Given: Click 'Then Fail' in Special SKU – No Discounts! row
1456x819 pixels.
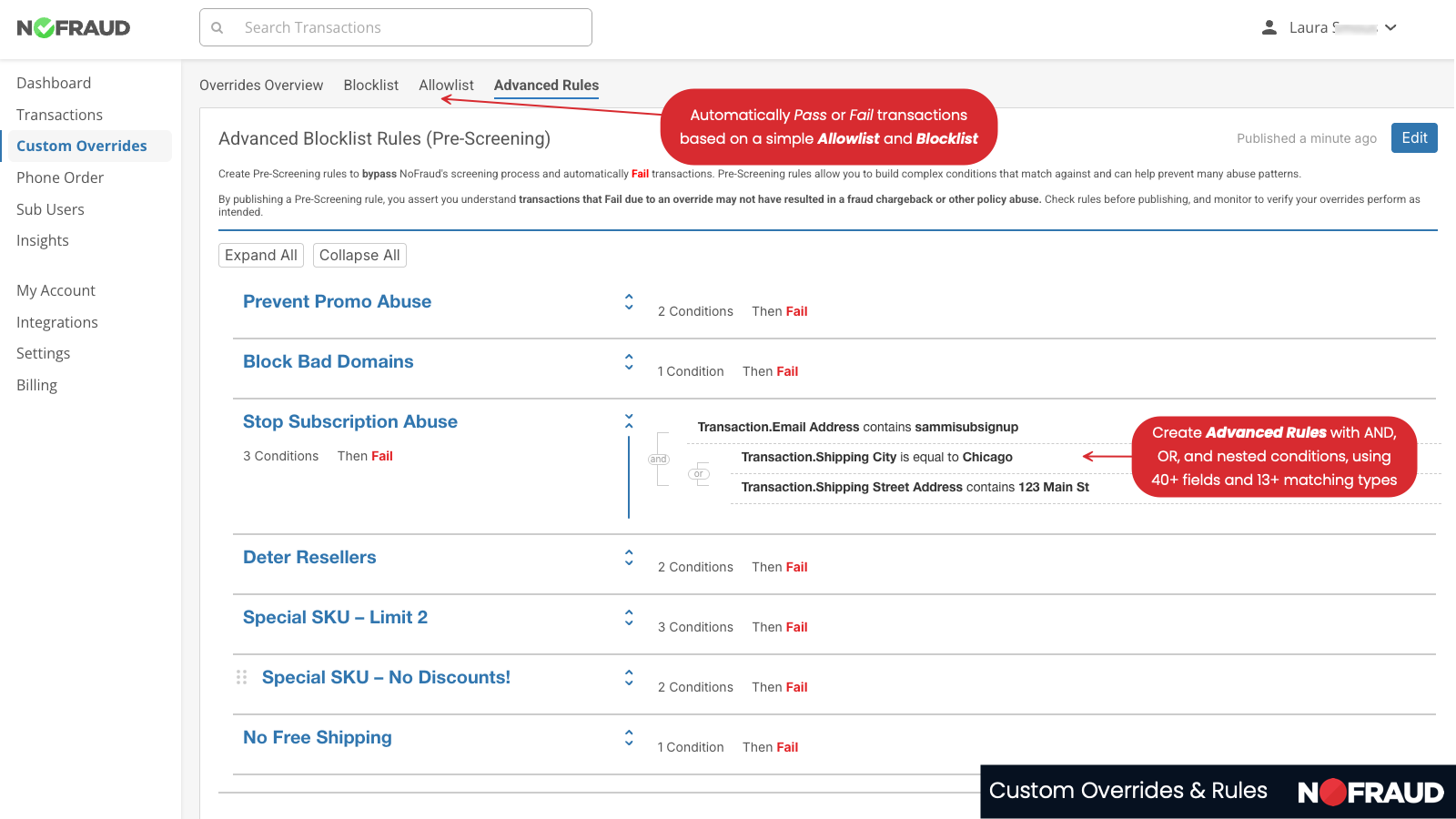Looking at the screenshot, I should pos(780,687).
